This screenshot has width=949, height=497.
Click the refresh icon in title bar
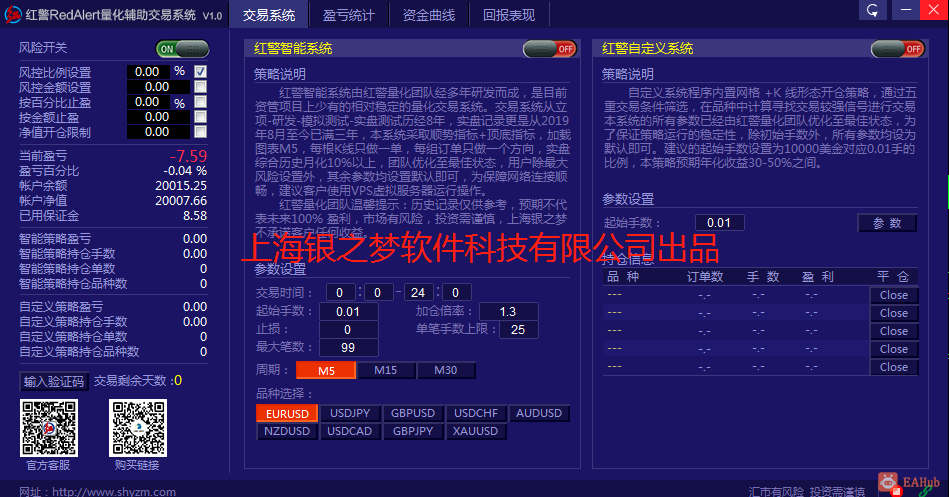pos(872,10)
